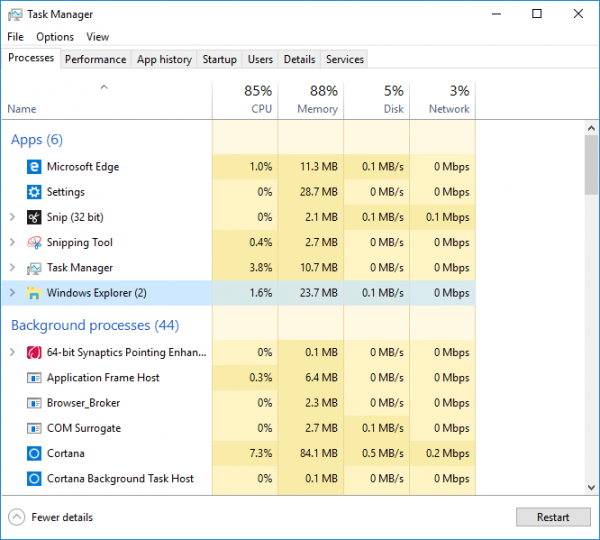600x540 pixels.
Task: Expand the Task Manager process group
Action: tap(12, 268)
